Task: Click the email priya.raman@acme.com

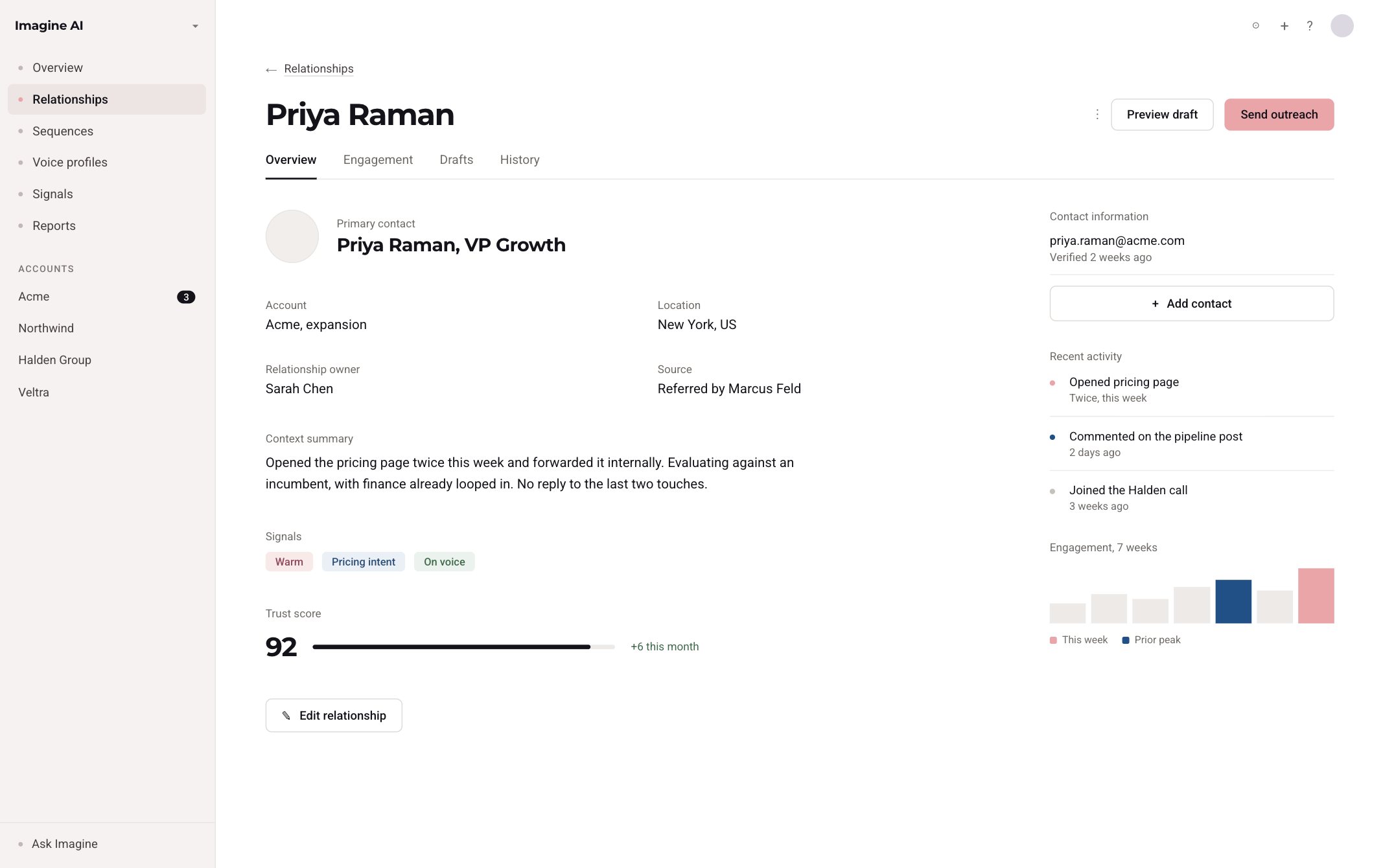Action: point(1117,241)
